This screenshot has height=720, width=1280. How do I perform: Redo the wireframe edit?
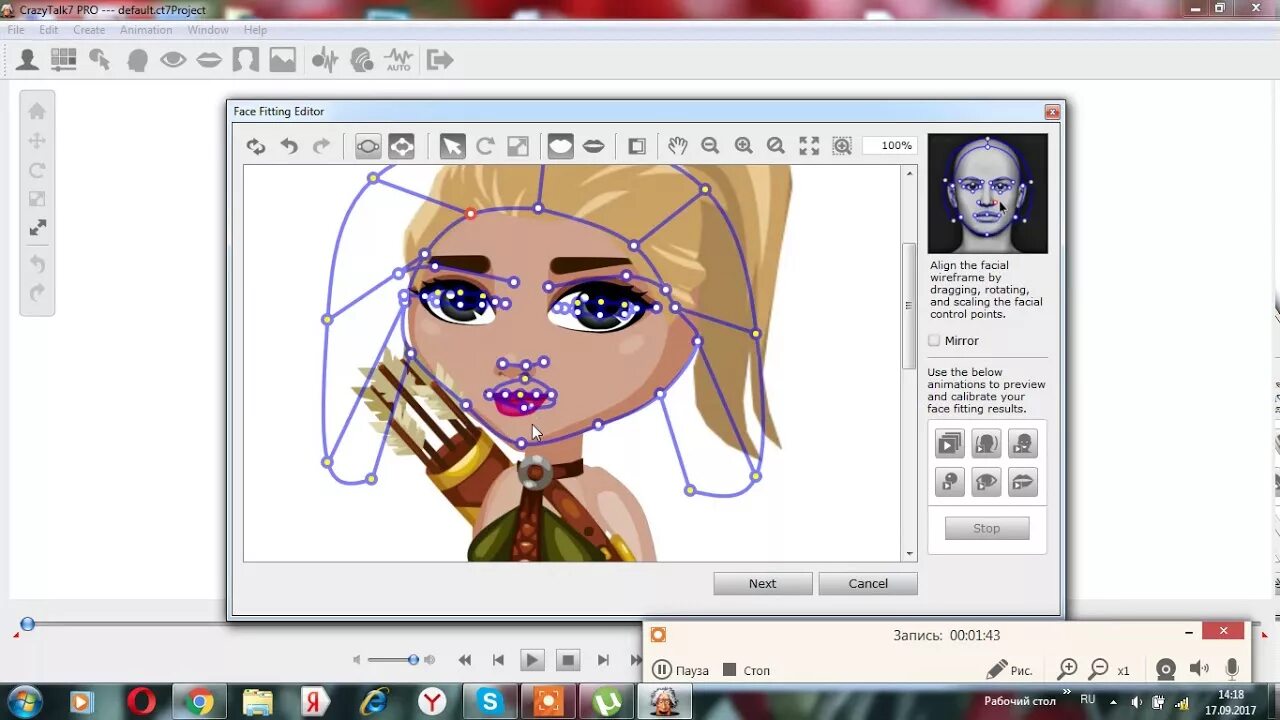(321, 146)
